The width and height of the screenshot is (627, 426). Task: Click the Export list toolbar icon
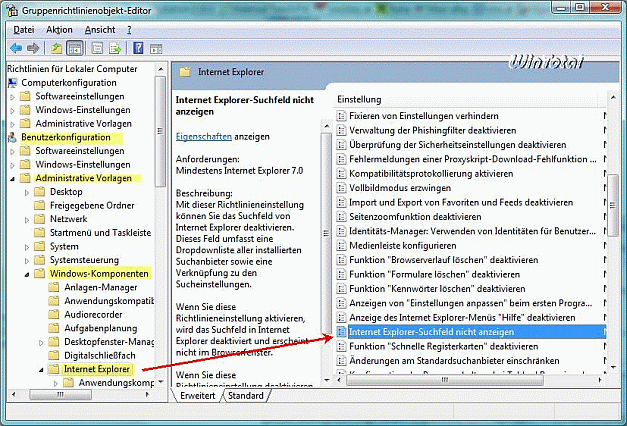tap(115, 48)
